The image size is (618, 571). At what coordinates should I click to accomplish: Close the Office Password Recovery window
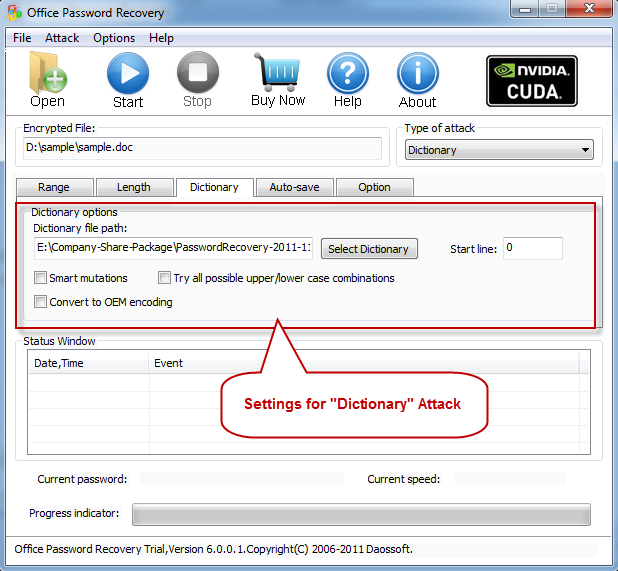click(589, 9)
